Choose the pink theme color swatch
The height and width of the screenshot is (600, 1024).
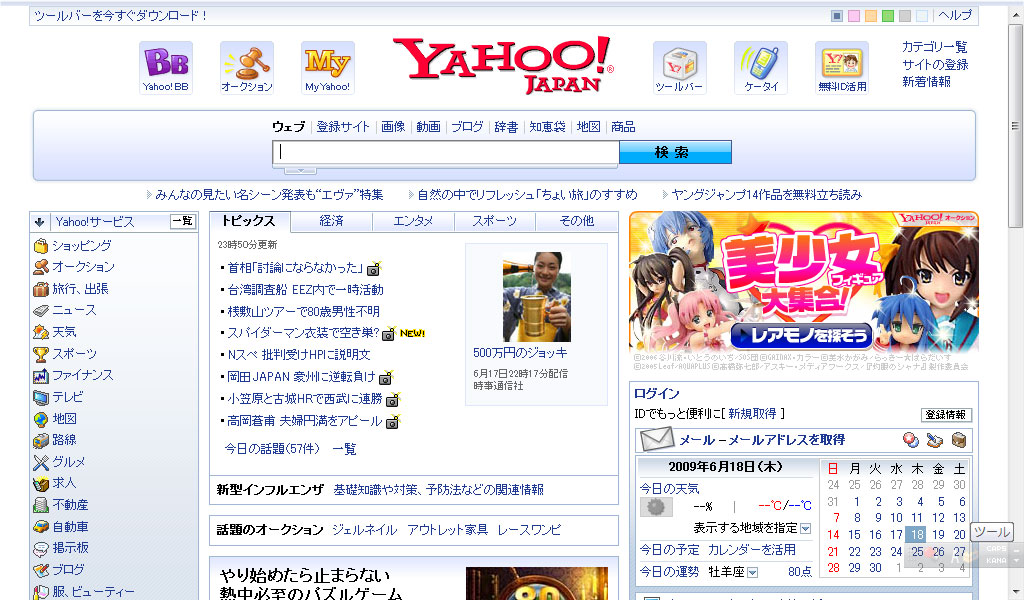tap(854, 16)
